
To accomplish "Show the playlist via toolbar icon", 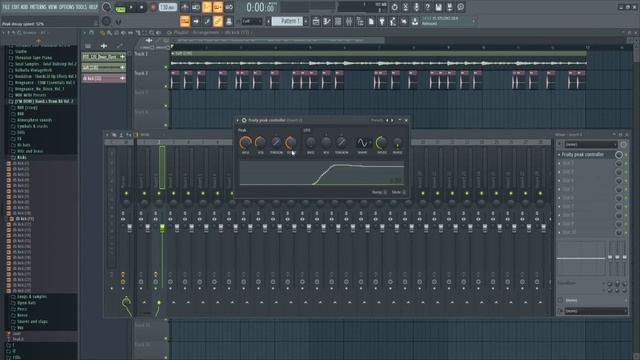I will point(316,21).
